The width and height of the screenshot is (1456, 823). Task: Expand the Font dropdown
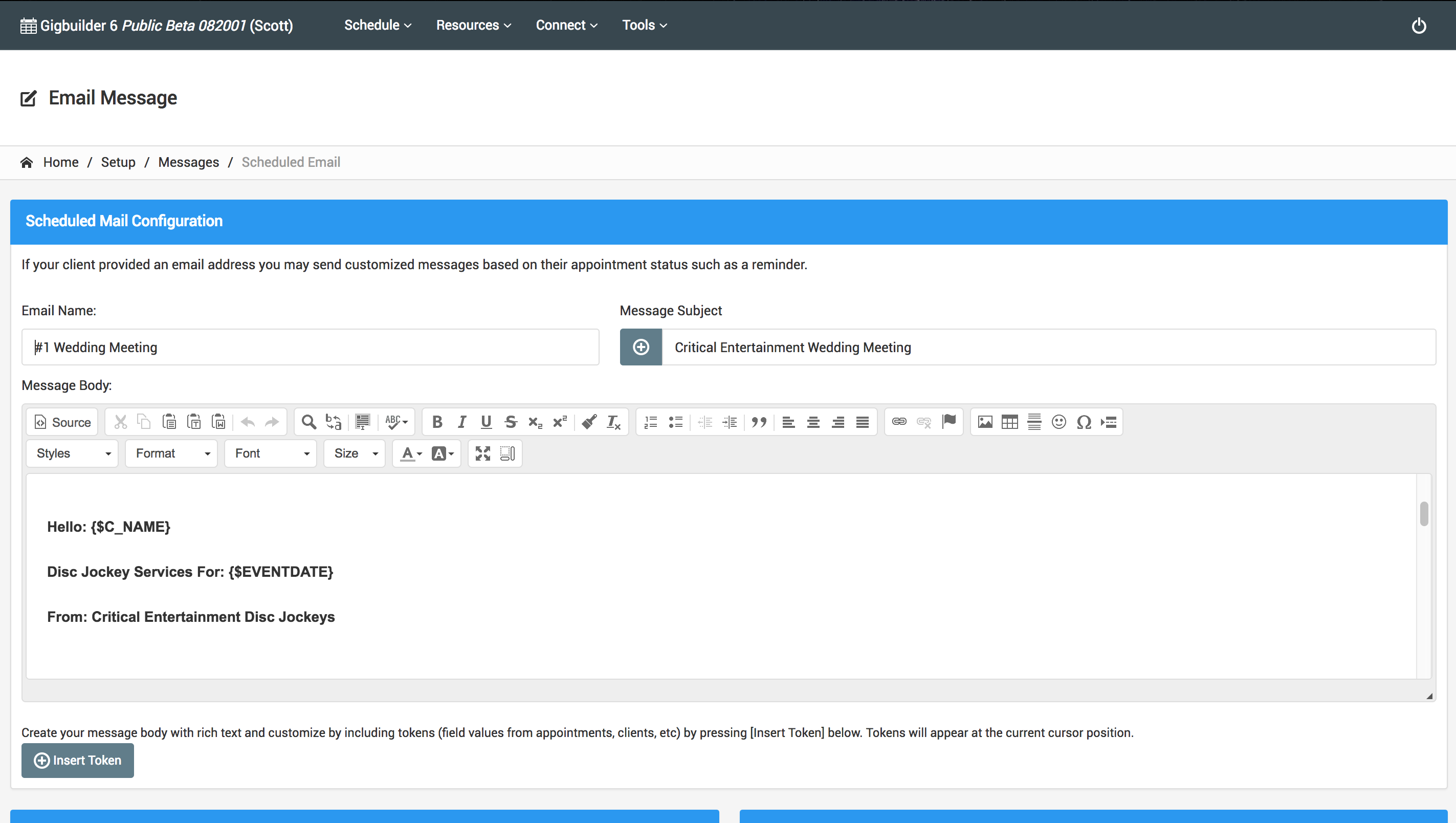(x=271, y=453)
